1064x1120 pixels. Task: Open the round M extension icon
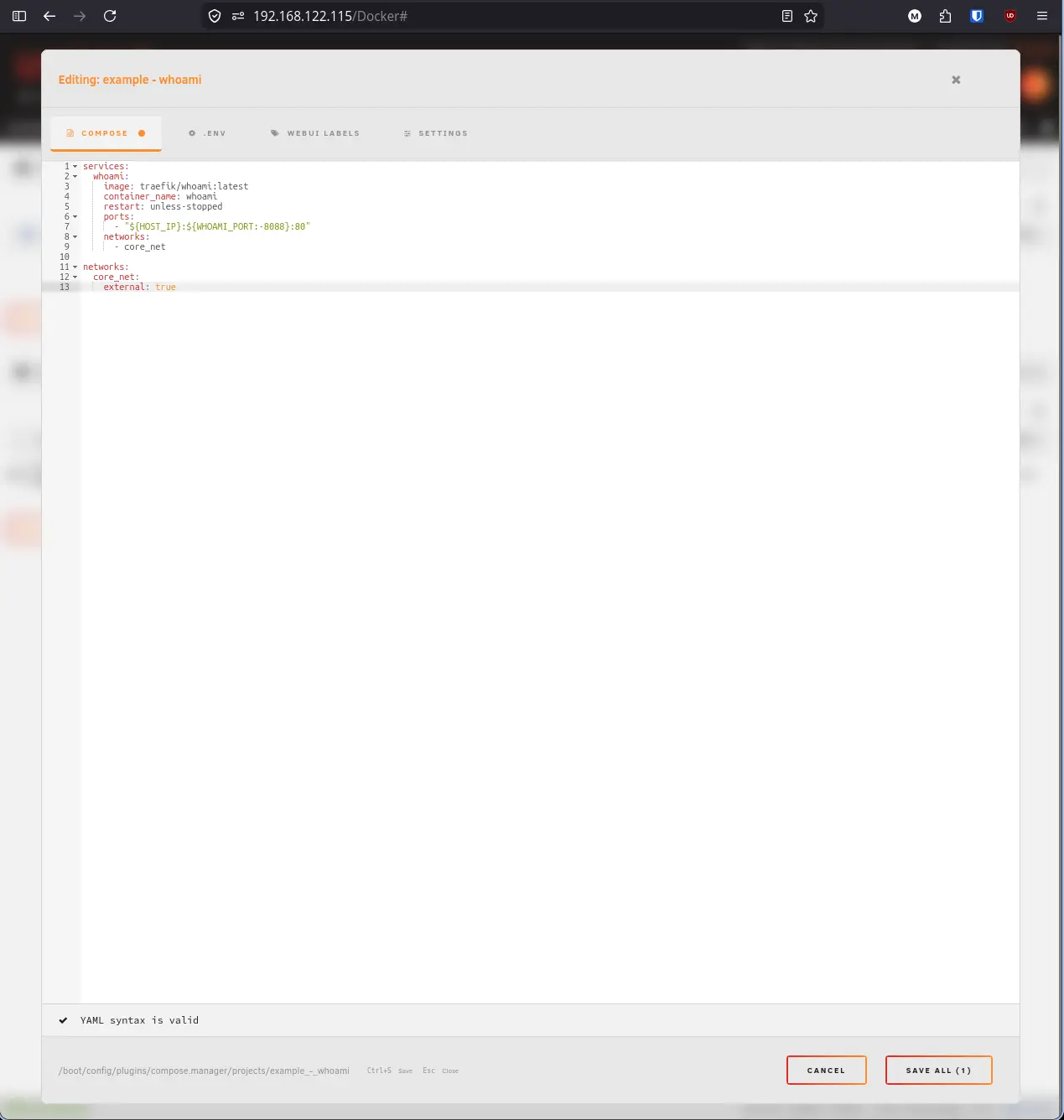[915, 16]
